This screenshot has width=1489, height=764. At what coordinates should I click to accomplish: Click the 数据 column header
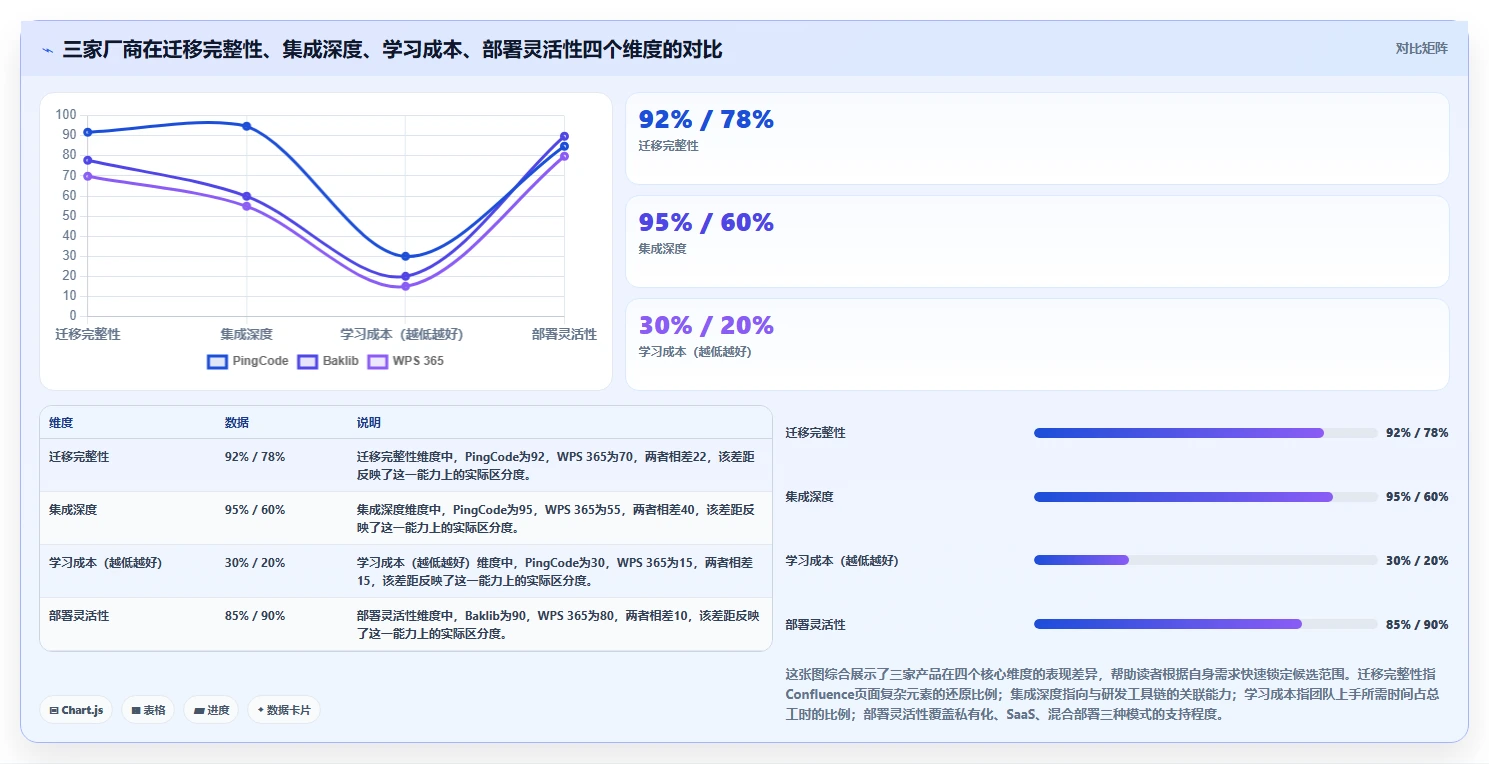coord(237,423)
